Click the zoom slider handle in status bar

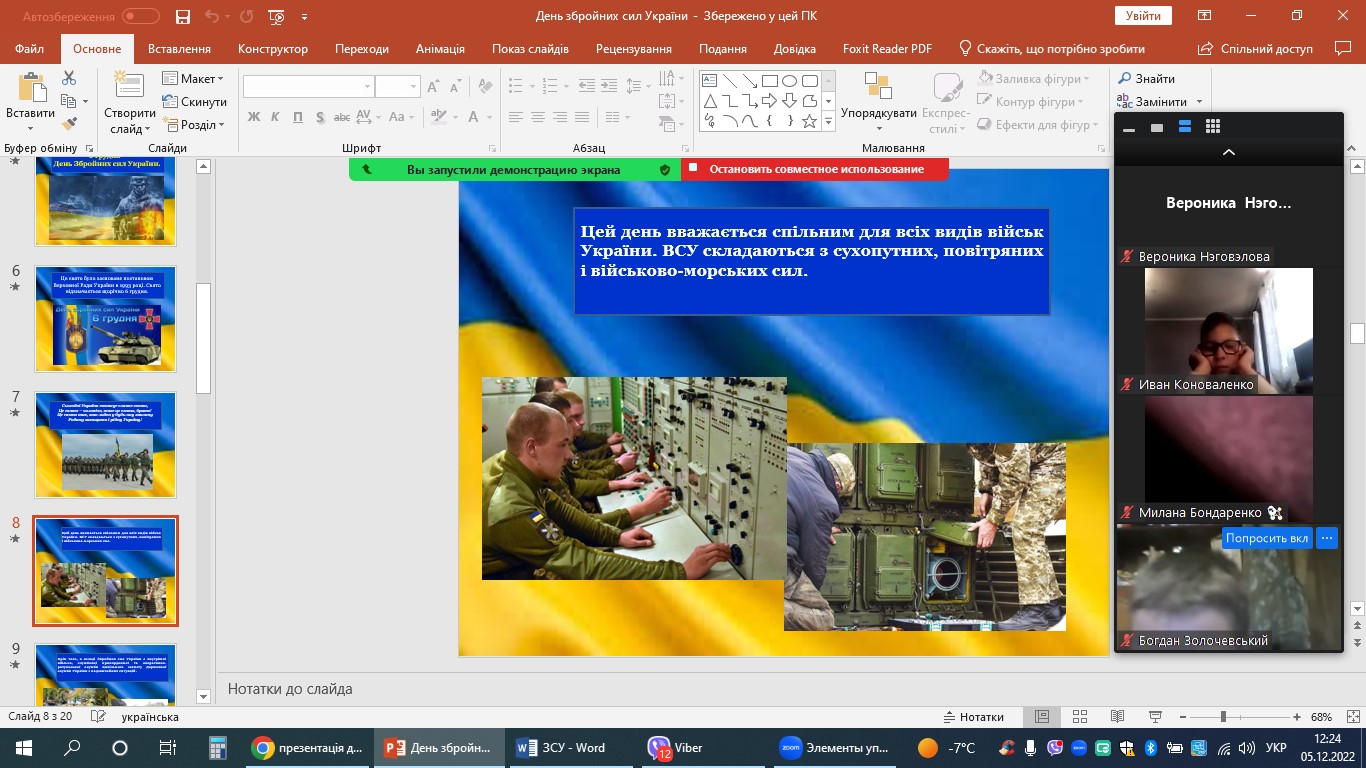point(1223,717)
